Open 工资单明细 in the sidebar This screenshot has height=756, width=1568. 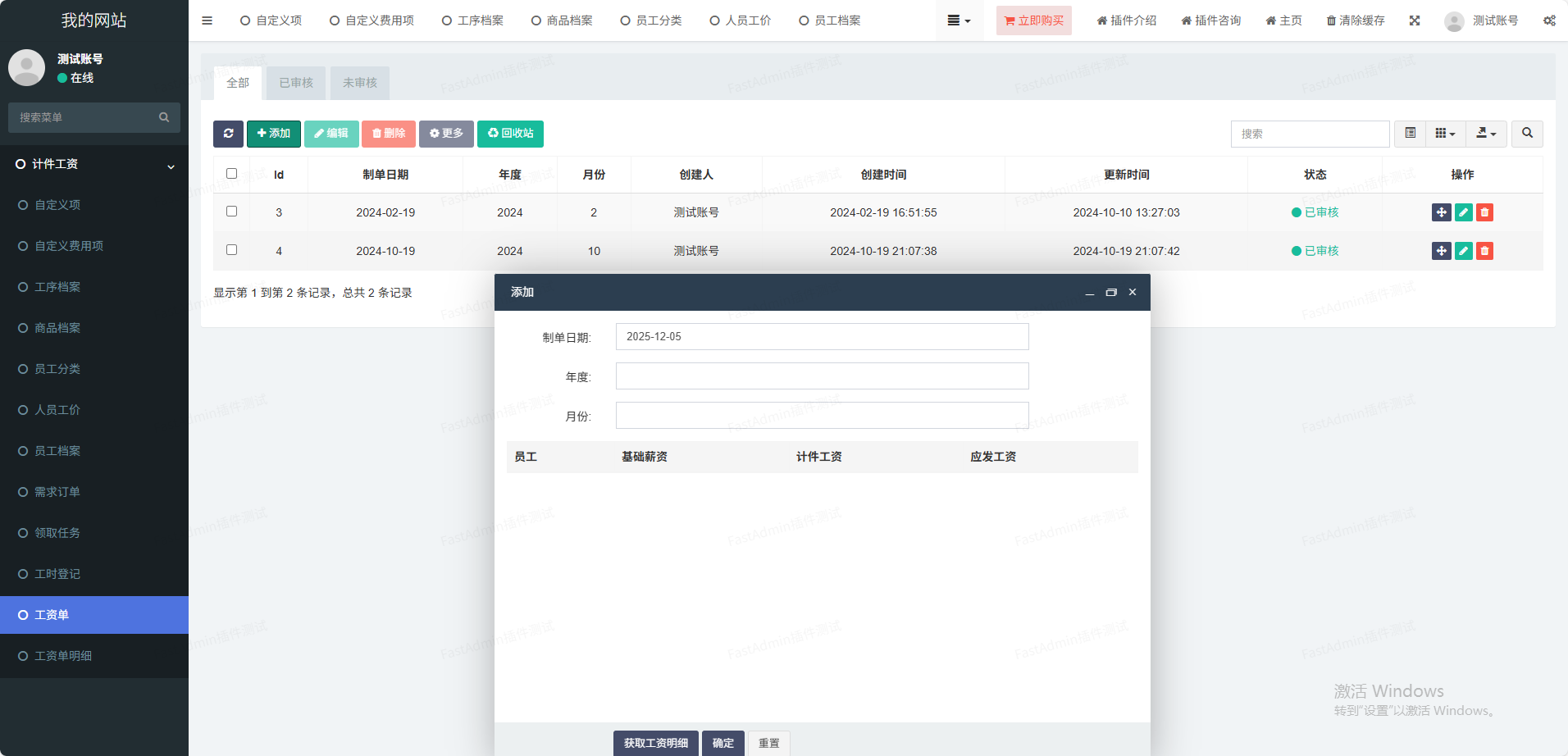tap(63, 656)
